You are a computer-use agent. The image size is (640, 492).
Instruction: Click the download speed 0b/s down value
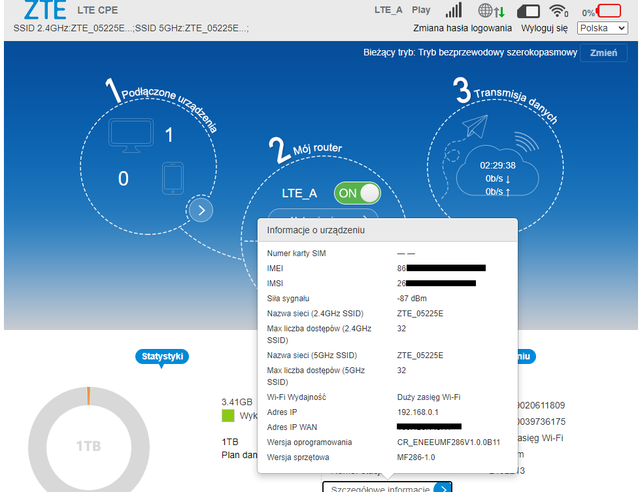coord(498,178)
